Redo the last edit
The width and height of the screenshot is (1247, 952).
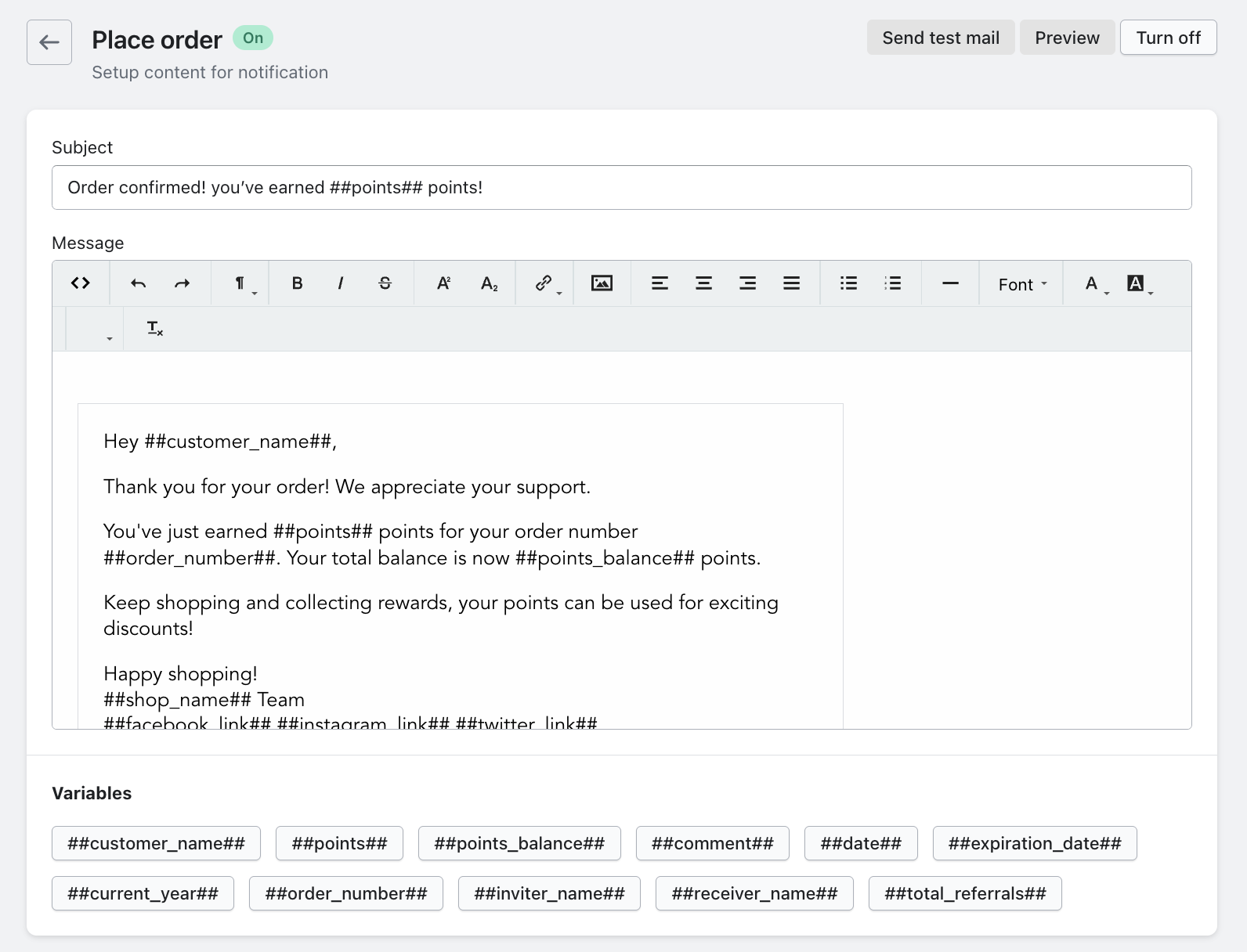pos(183,283)
